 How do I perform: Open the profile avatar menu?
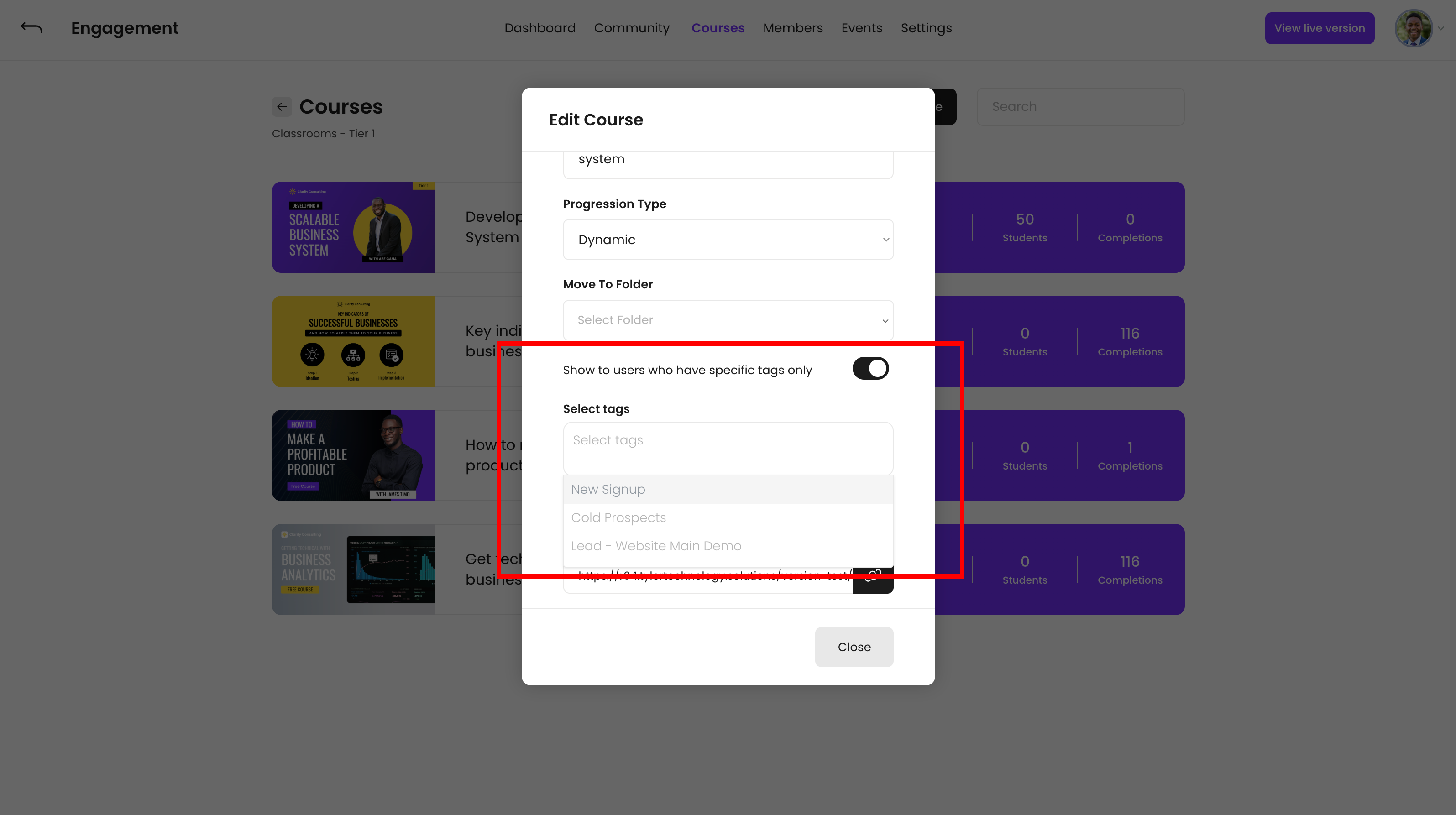[x=1413, y=28]
